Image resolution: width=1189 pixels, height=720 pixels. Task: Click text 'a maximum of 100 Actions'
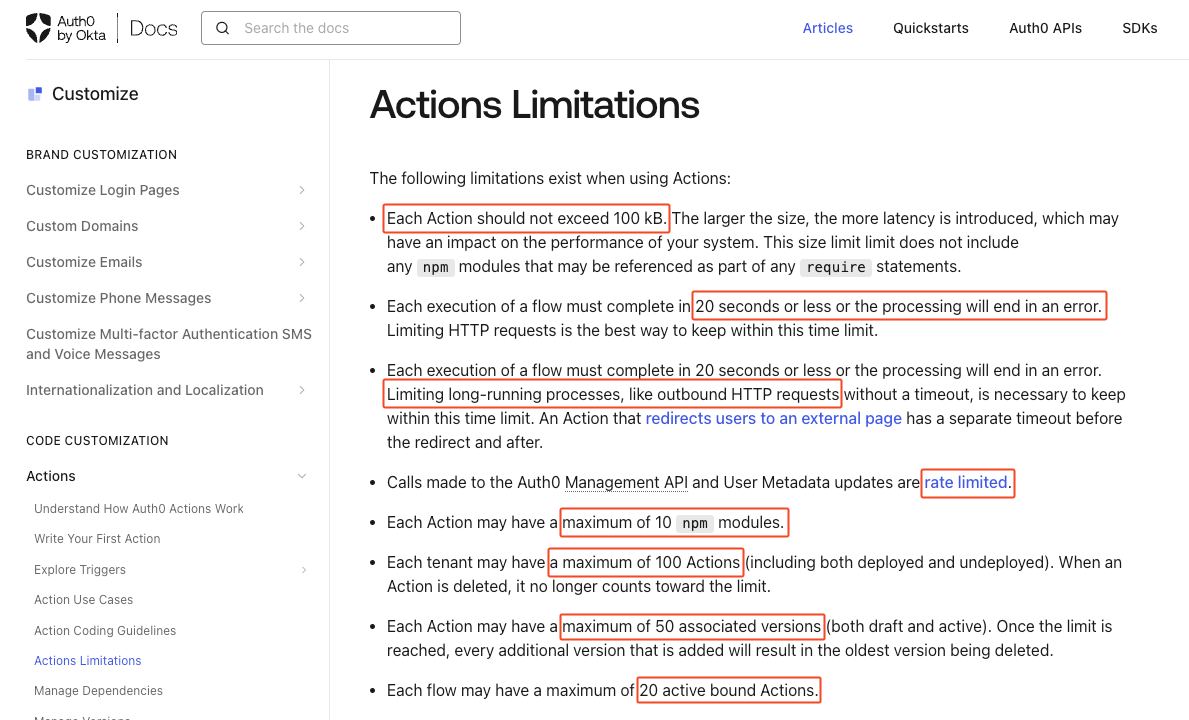coord(645,562)
